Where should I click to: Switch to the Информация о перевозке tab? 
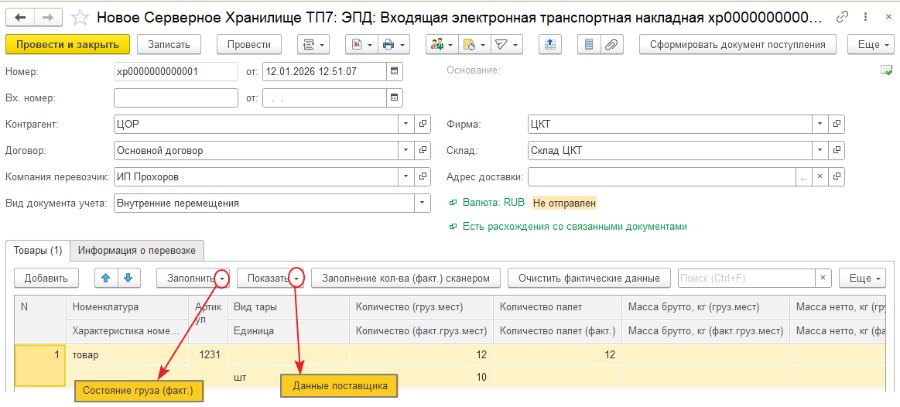137,250
